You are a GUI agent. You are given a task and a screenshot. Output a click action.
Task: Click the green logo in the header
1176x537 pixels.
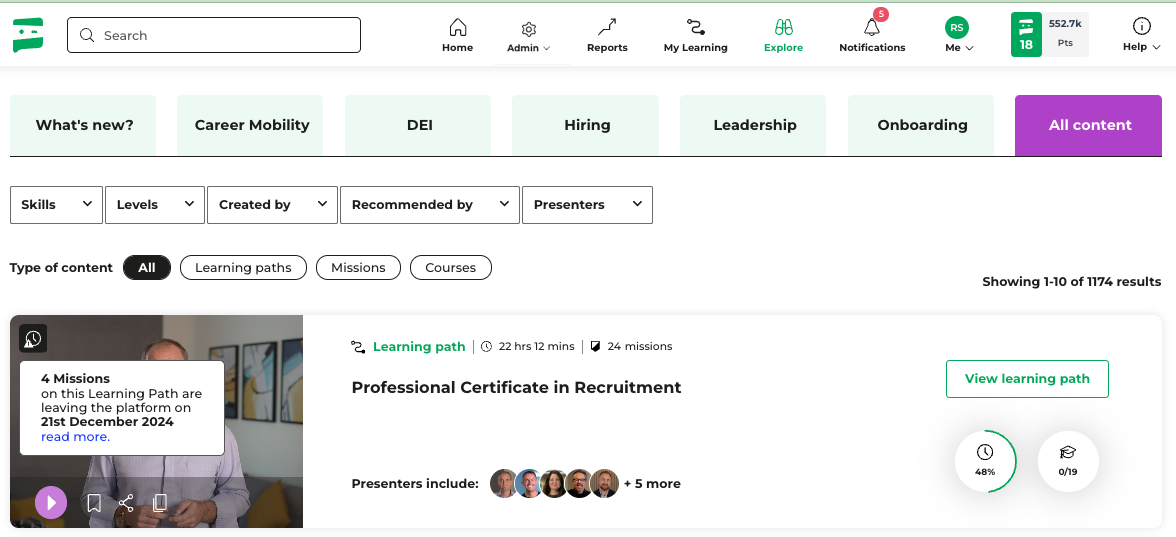[28, 35]
